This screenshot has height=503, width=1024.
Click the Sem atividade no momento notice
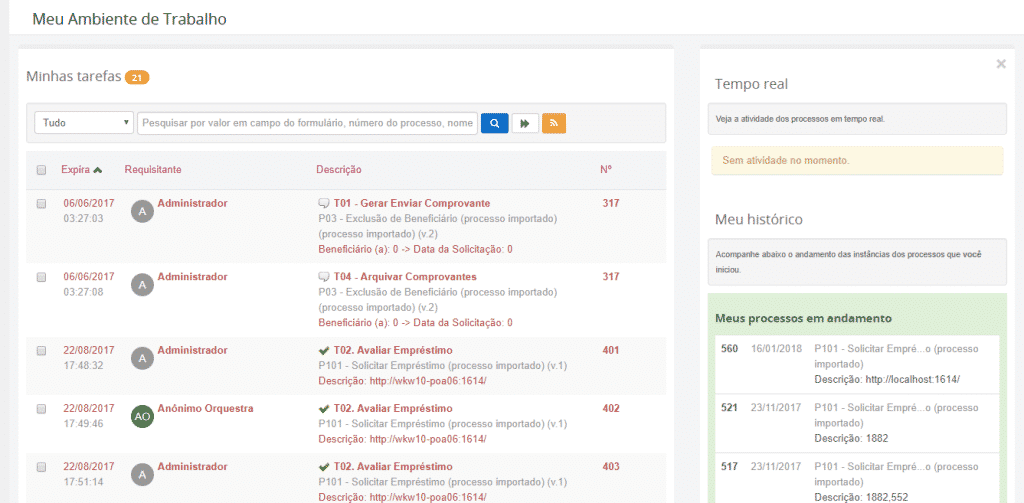(x=857, y=160)
